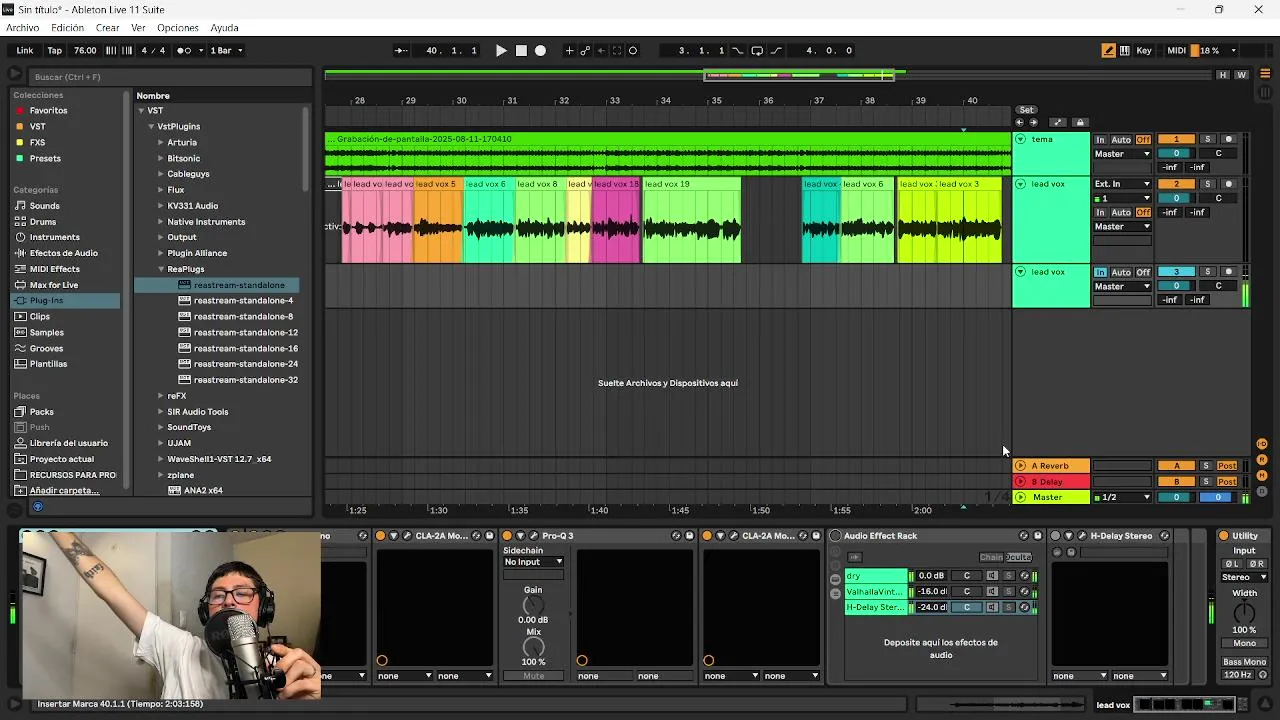The width and height of the screenshot is (1280, 720).
Task: Open Ext. In input type dropdown
Action: pyautogui.click(x=1123, y=184)
